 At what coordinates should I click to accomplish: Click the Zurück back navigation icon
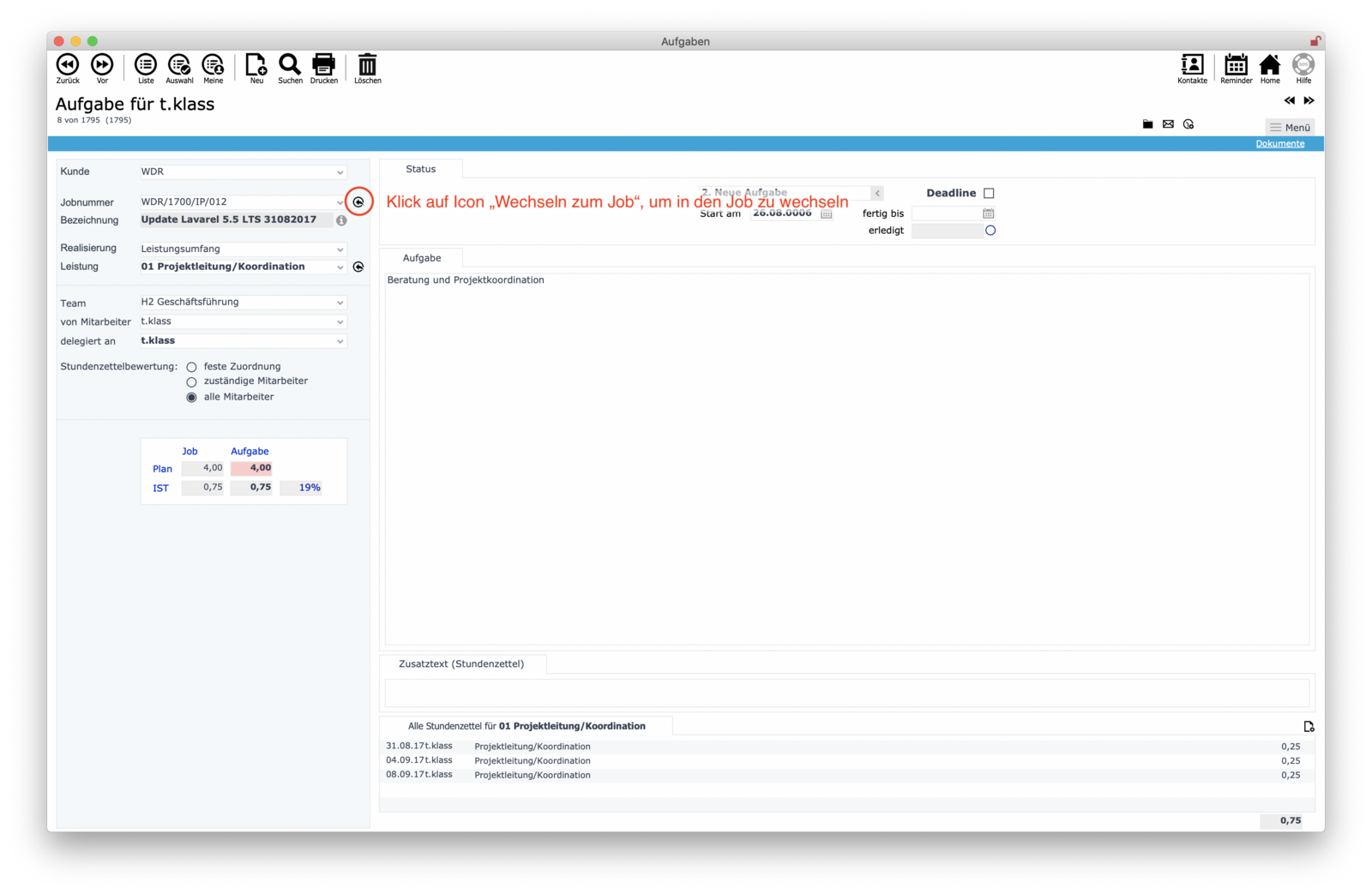pyautogui.click(x=68, y=66)
